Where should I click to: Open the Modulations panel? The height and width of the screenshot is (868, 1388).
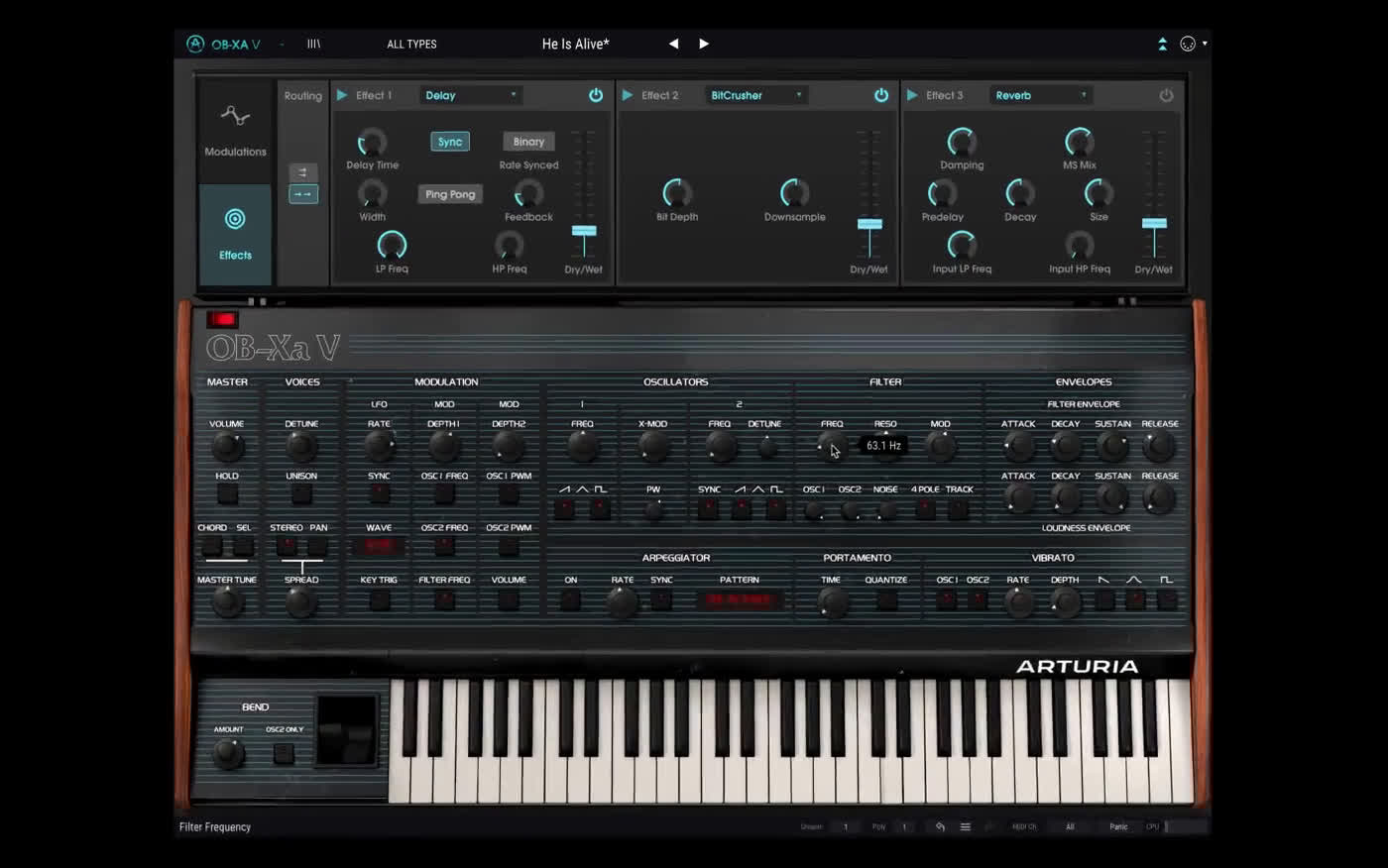click(x=235, y=132)
